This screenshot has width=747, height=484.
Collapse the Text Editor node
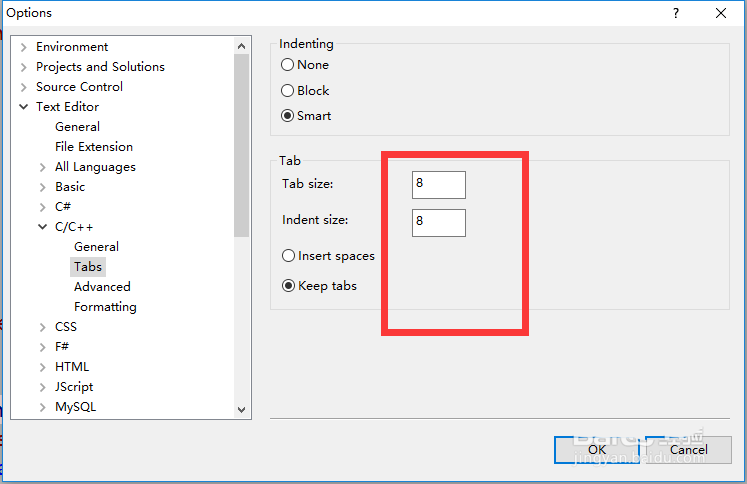coord(23,107)
